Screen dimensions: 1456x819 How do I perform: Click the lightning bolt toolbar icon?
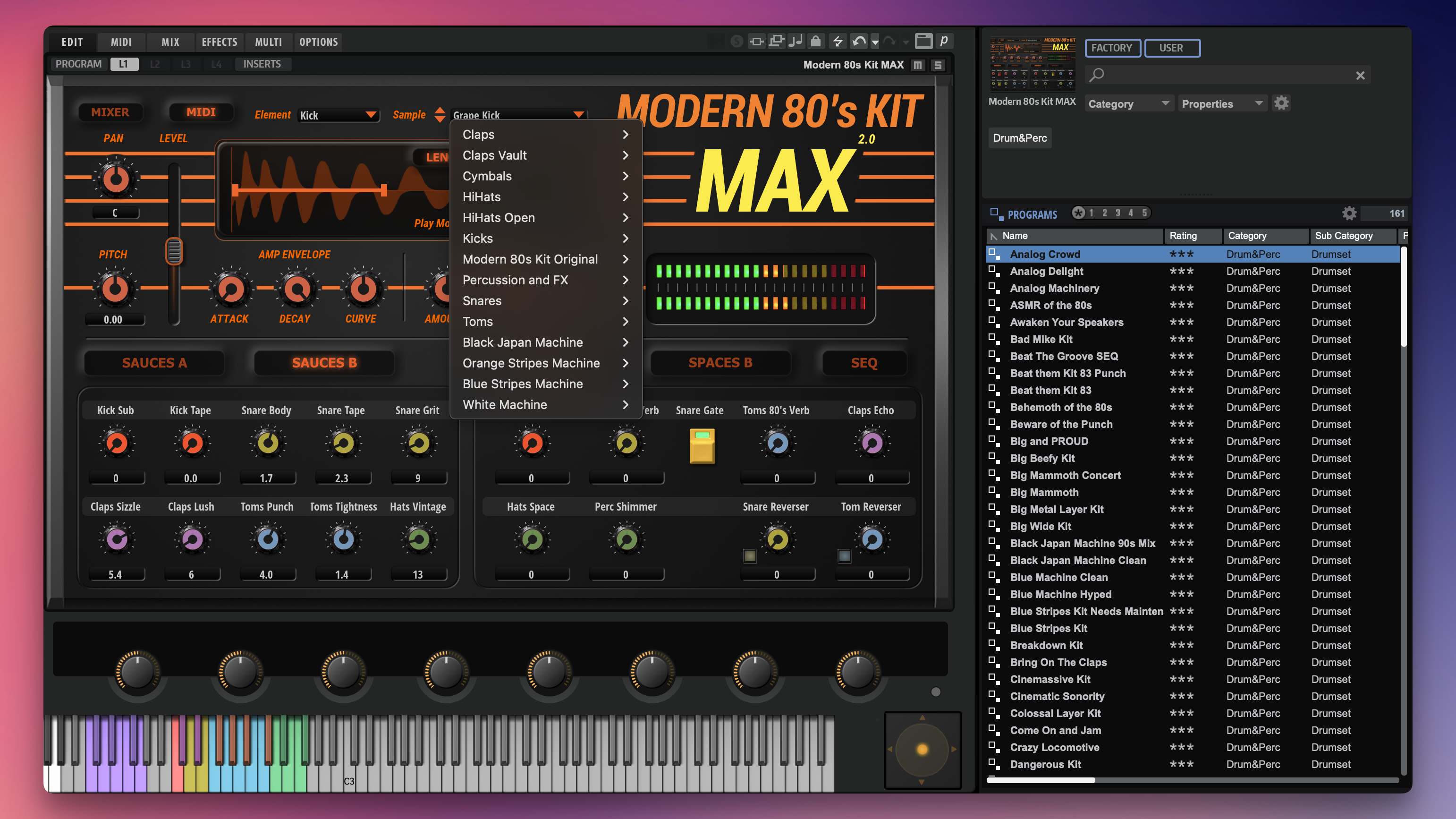click(x=838, y=41)
